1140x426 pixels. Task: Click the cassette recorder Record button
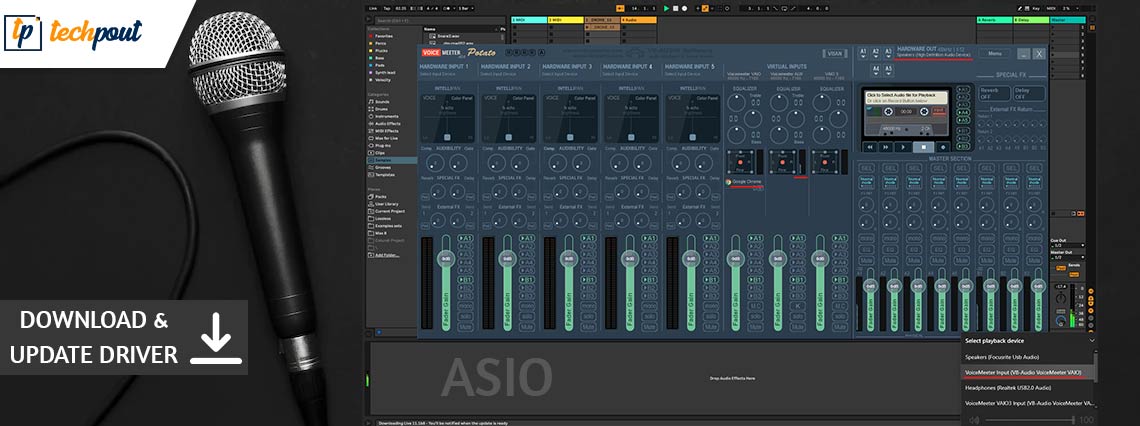click(x=942, y=146)
